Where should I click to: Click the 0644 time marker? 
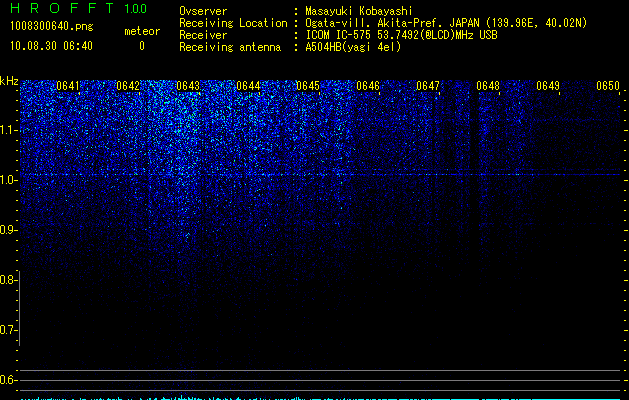(248, 86)
